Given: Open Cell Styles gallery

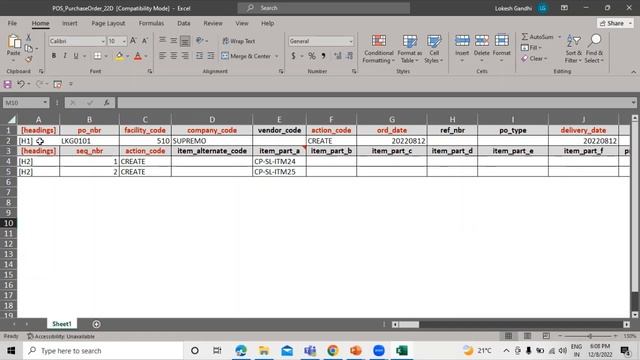Looking at the screenshot, I should (x=434, y=49).
